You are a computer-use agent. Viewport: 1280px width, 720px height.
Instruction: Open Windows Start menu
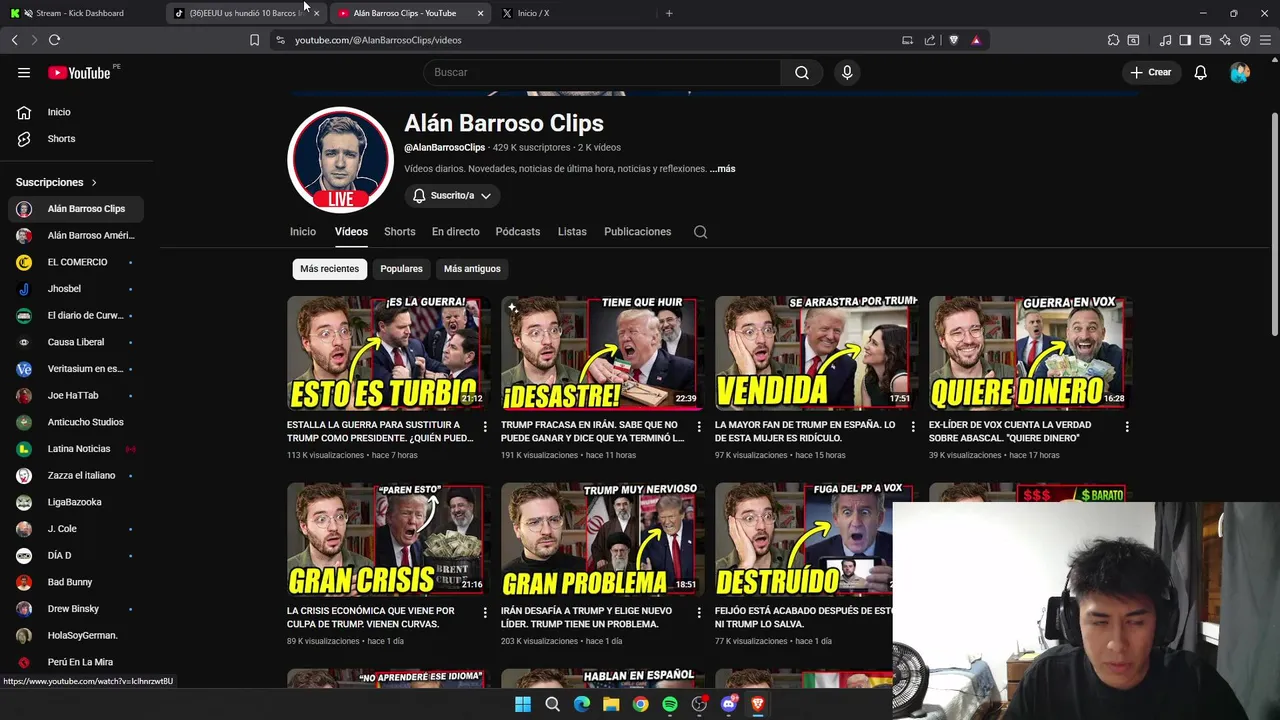click(522, 704)
